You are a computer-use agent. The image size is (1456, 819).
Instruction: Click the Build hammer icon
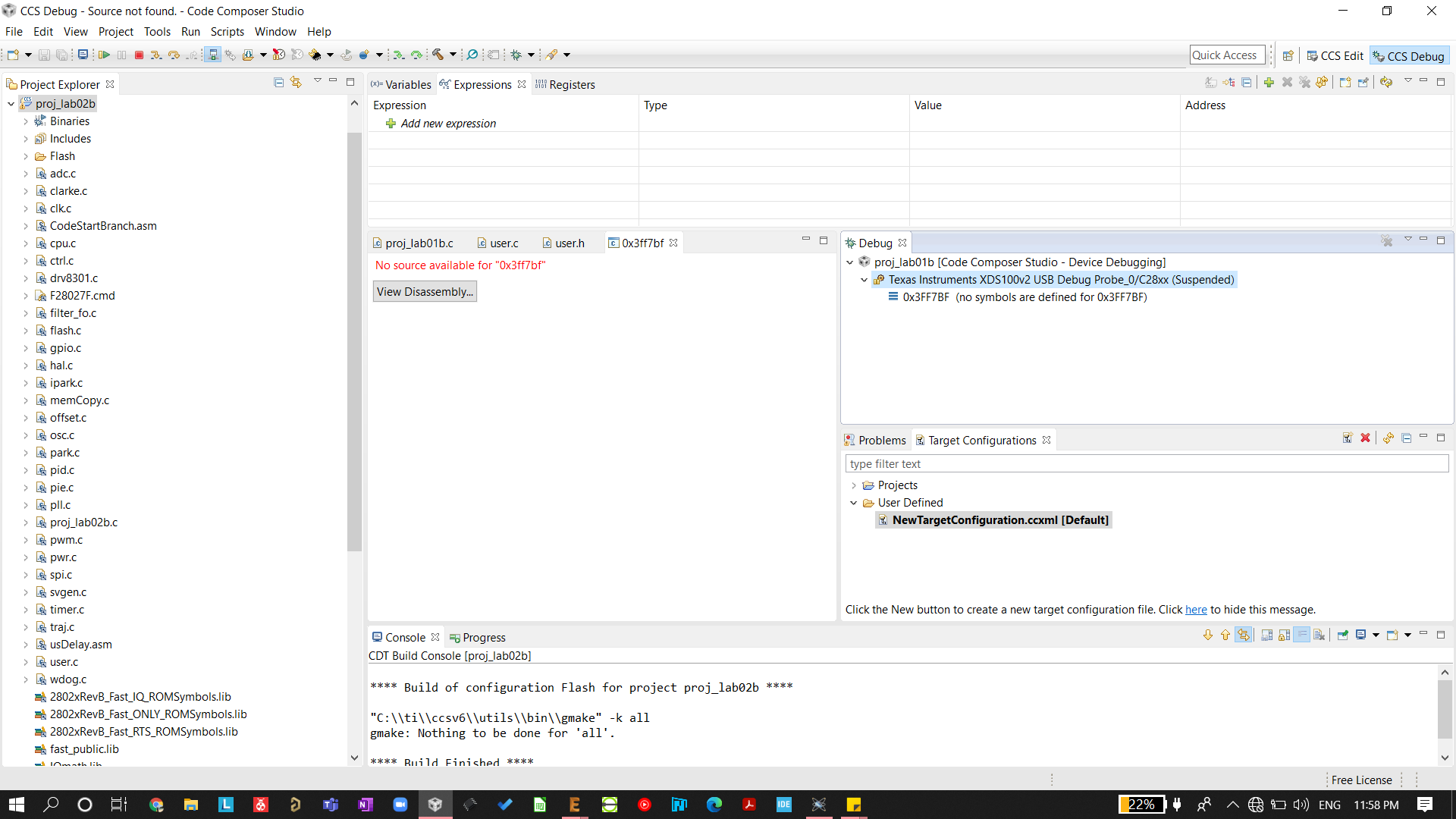pyautogui.click(x=438, y=55)
